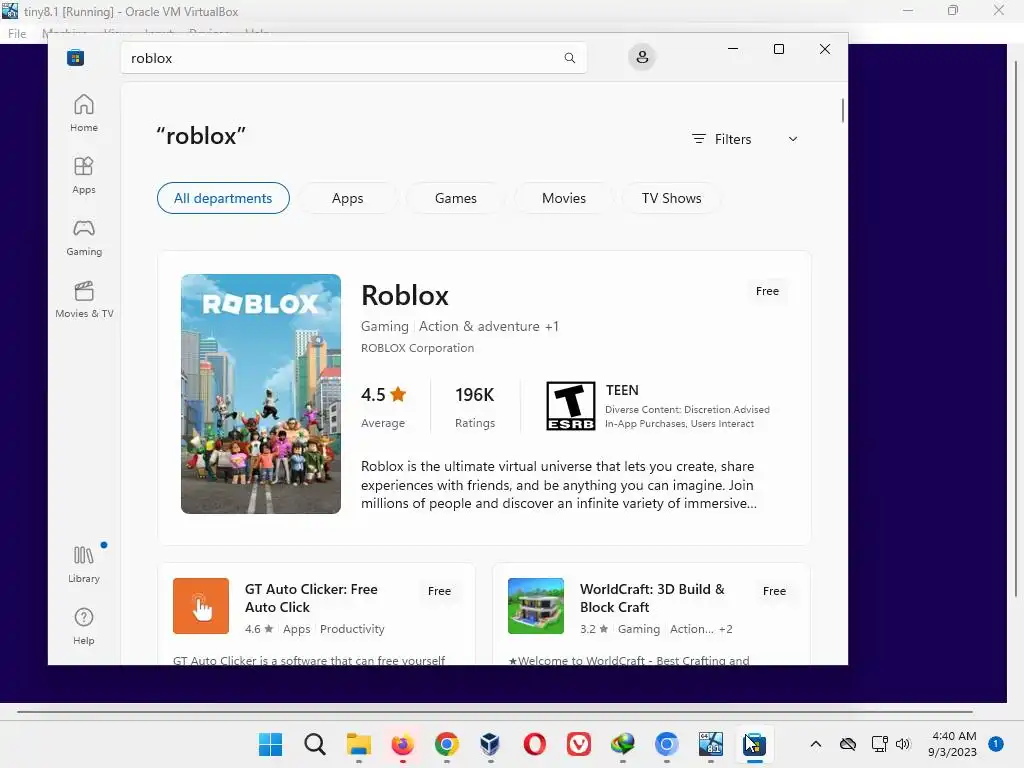Open GT Auto Clicker: Free Auto Click title
1024x768 pixels.
click(311, 598)
